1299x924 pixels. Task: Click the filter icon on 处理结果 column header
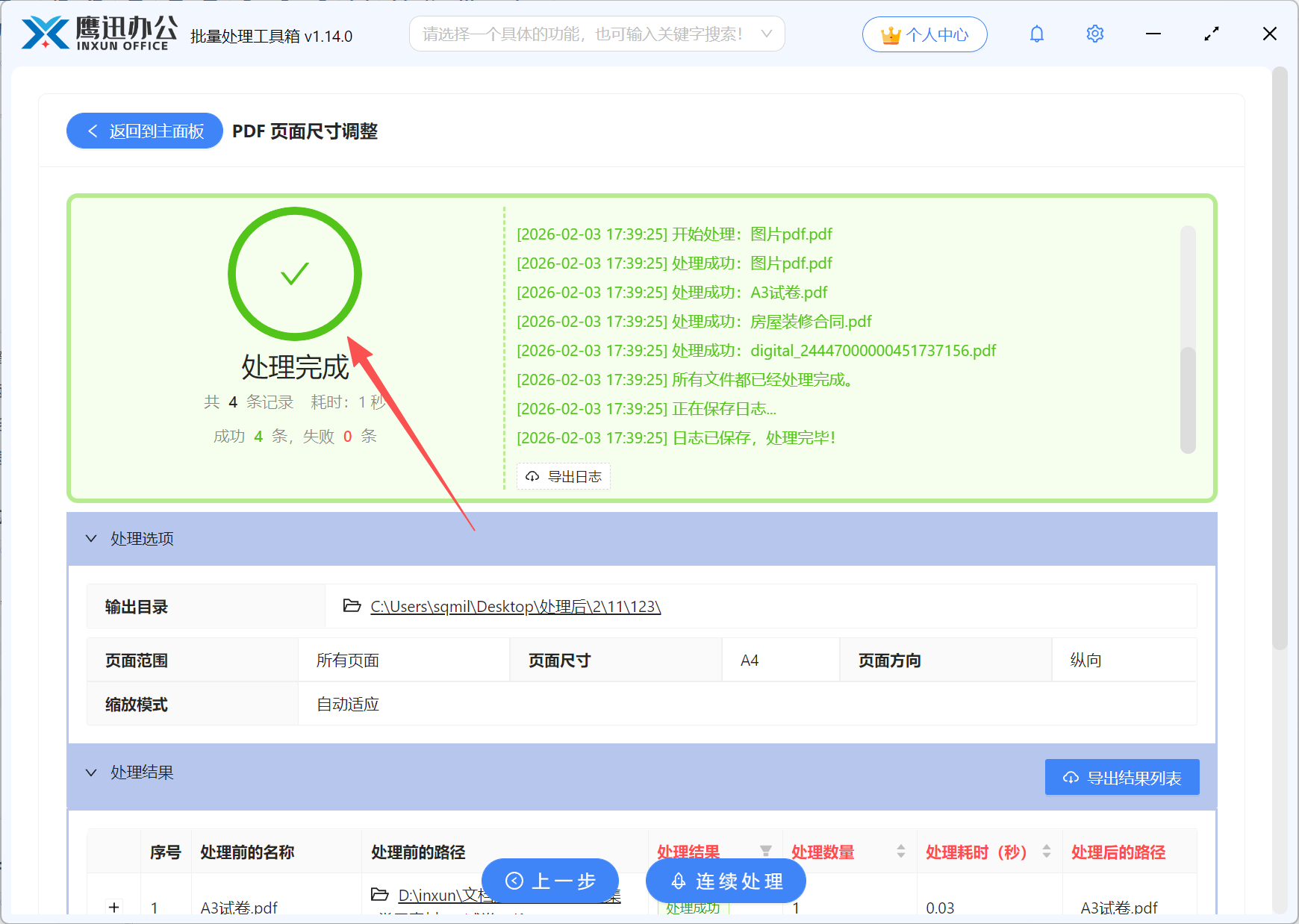pyautogui.click(x=767, y=851)
